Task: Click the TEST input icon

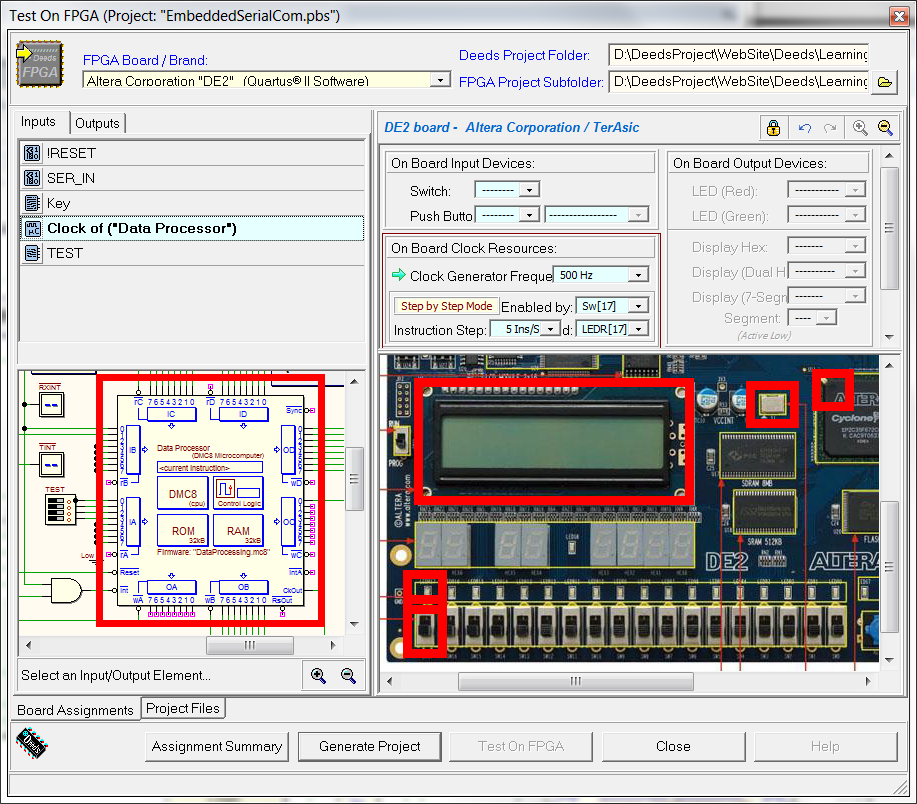Action: coord(32,253)
